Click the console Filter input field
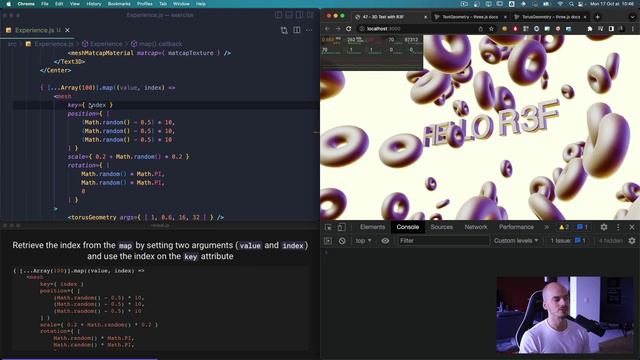This screenshot has height=360, width=640. pyautogui.click(x=444, y=241)
